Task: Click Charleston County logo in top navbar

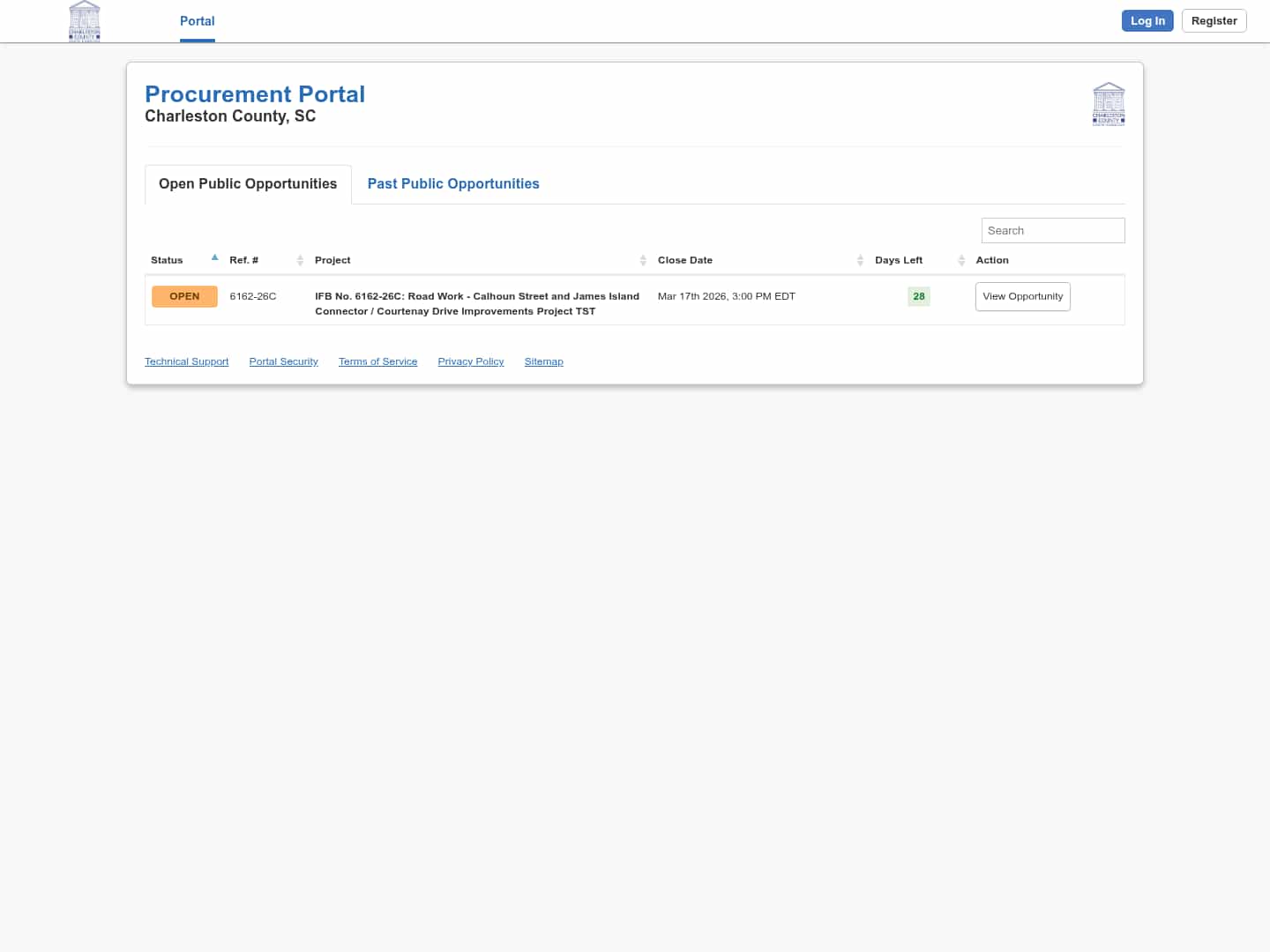Action: click(x=85, y=21)
